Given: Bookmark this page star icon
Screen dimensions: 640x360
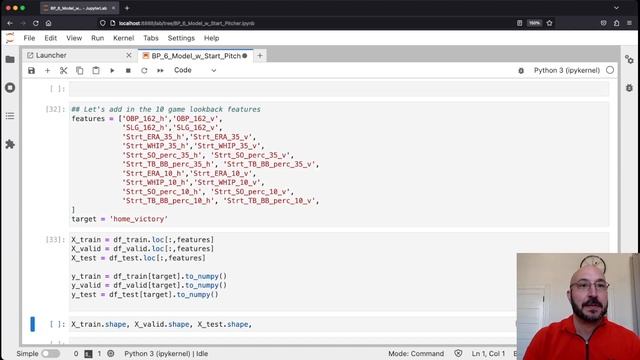Looking at the screenshot, I should pos(549,23).
